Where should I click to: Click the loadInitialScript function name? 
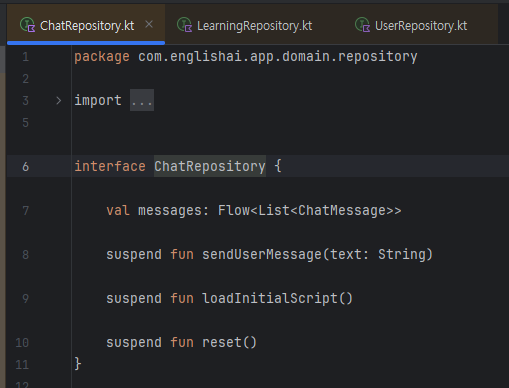coord(270,298)
